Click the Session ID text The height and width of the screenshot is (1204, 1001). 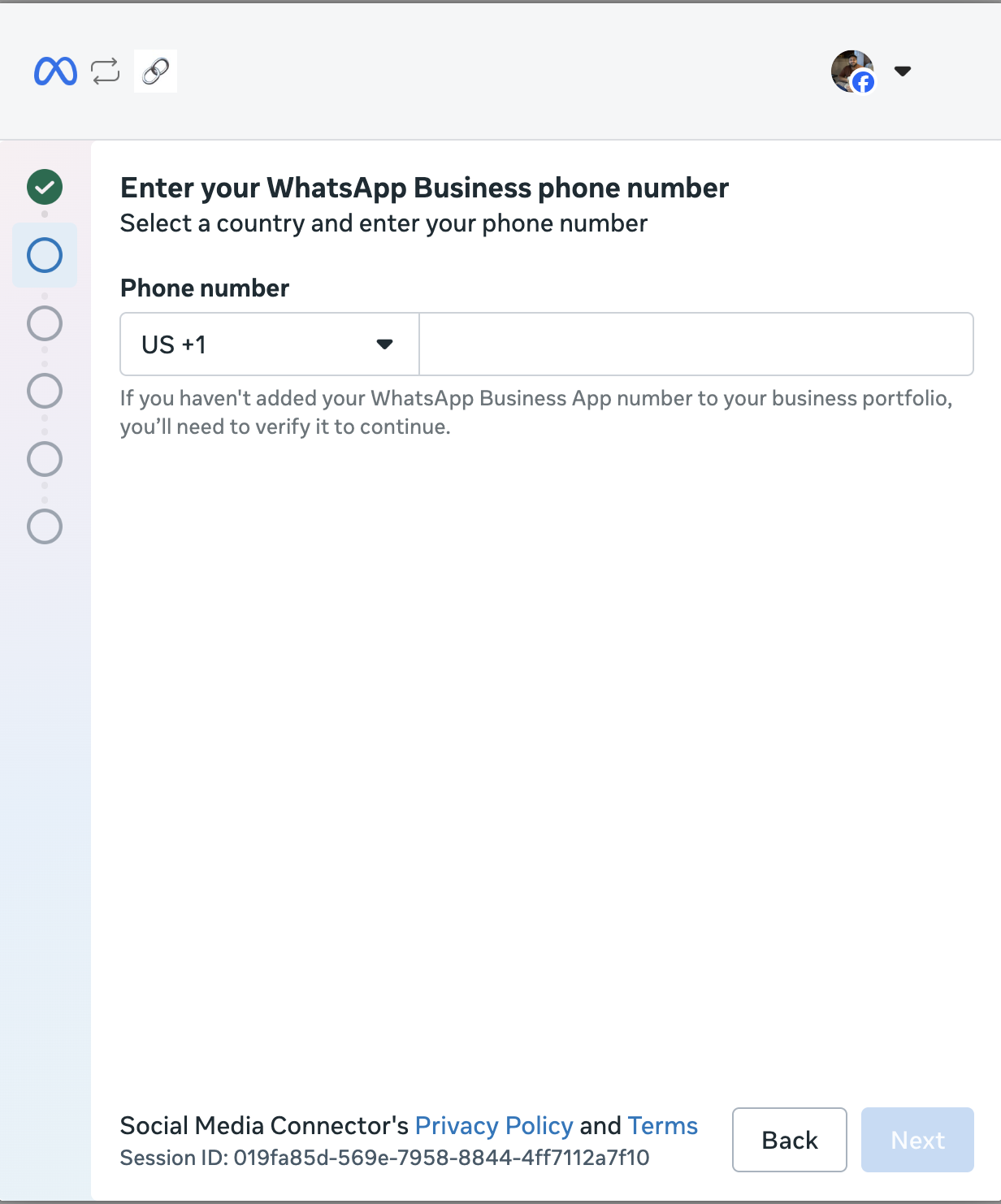pyautogui.click(x=385, y=1158)
